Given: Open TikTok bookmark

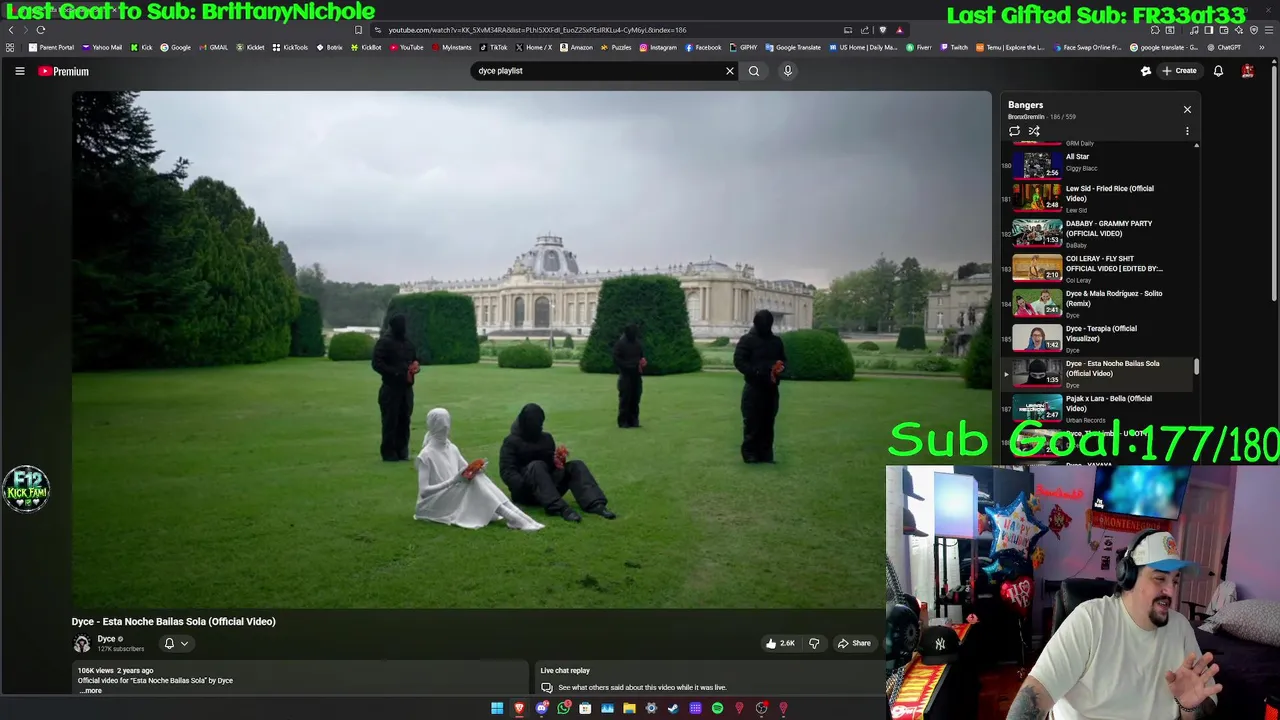Looking at the screenshot, I should [494, 47].
